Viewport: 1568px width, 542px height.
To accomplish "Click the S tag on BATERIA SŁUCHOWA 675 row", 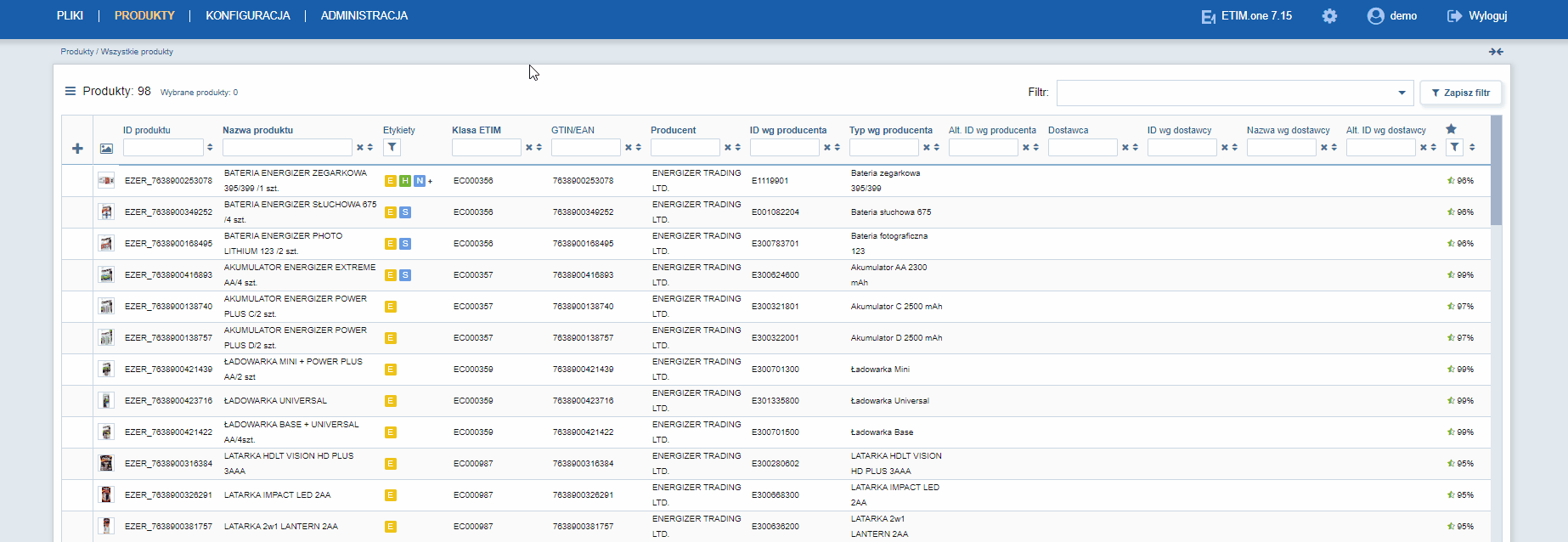I will [405, 212].
